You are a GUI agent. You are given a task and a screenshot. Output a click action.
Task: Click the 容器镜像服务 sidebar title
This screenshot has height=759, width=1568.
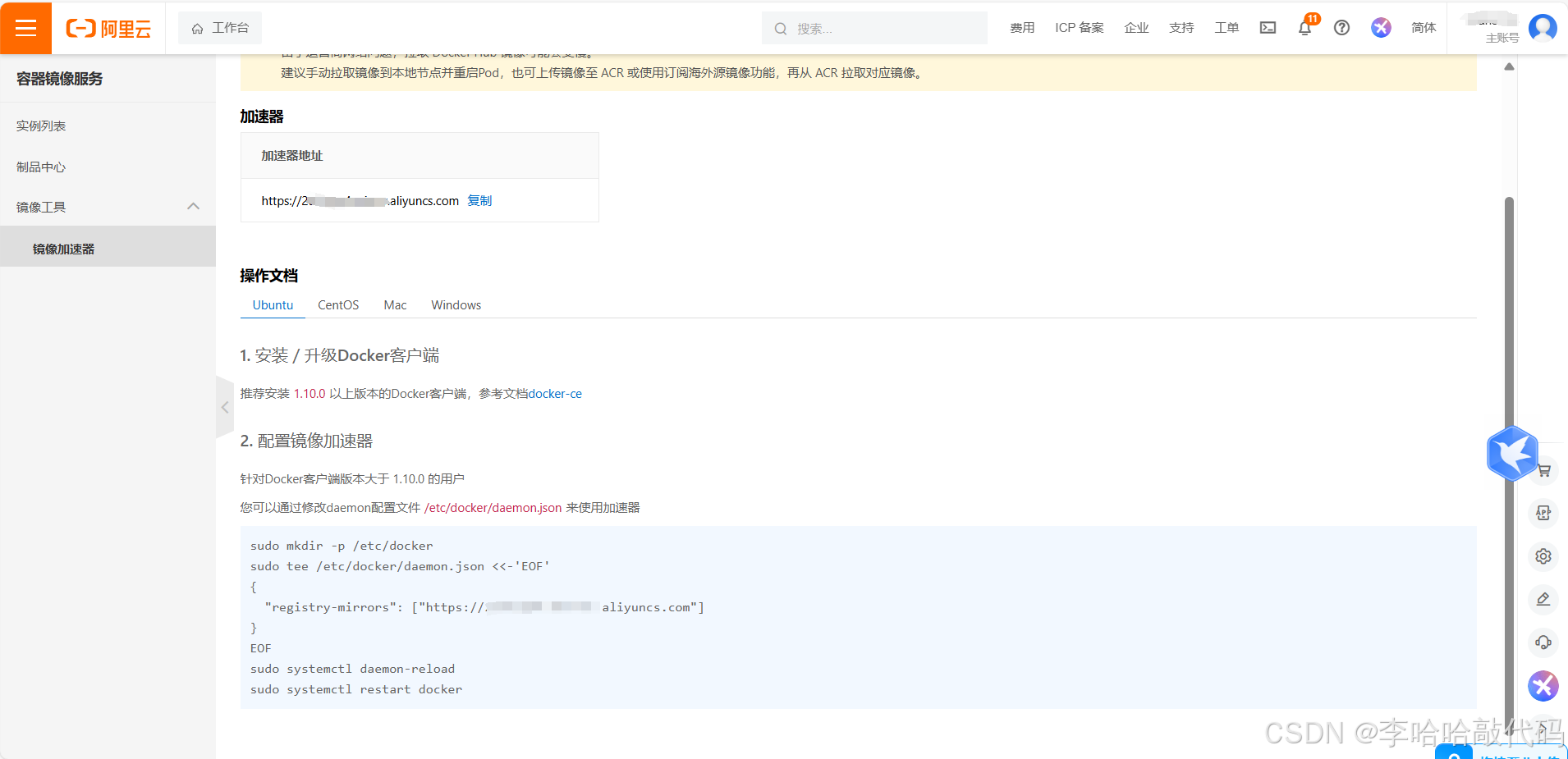point(60,79)
